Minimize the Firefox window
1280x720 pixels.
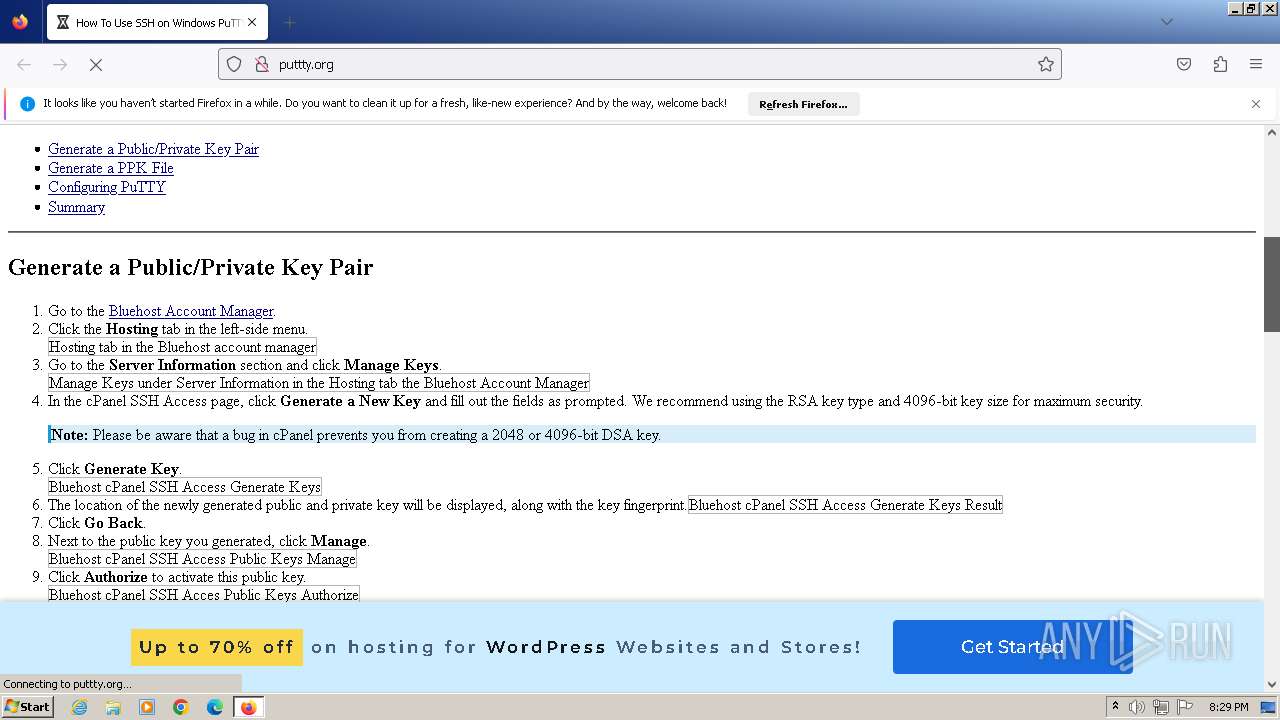click(1236, 8)
